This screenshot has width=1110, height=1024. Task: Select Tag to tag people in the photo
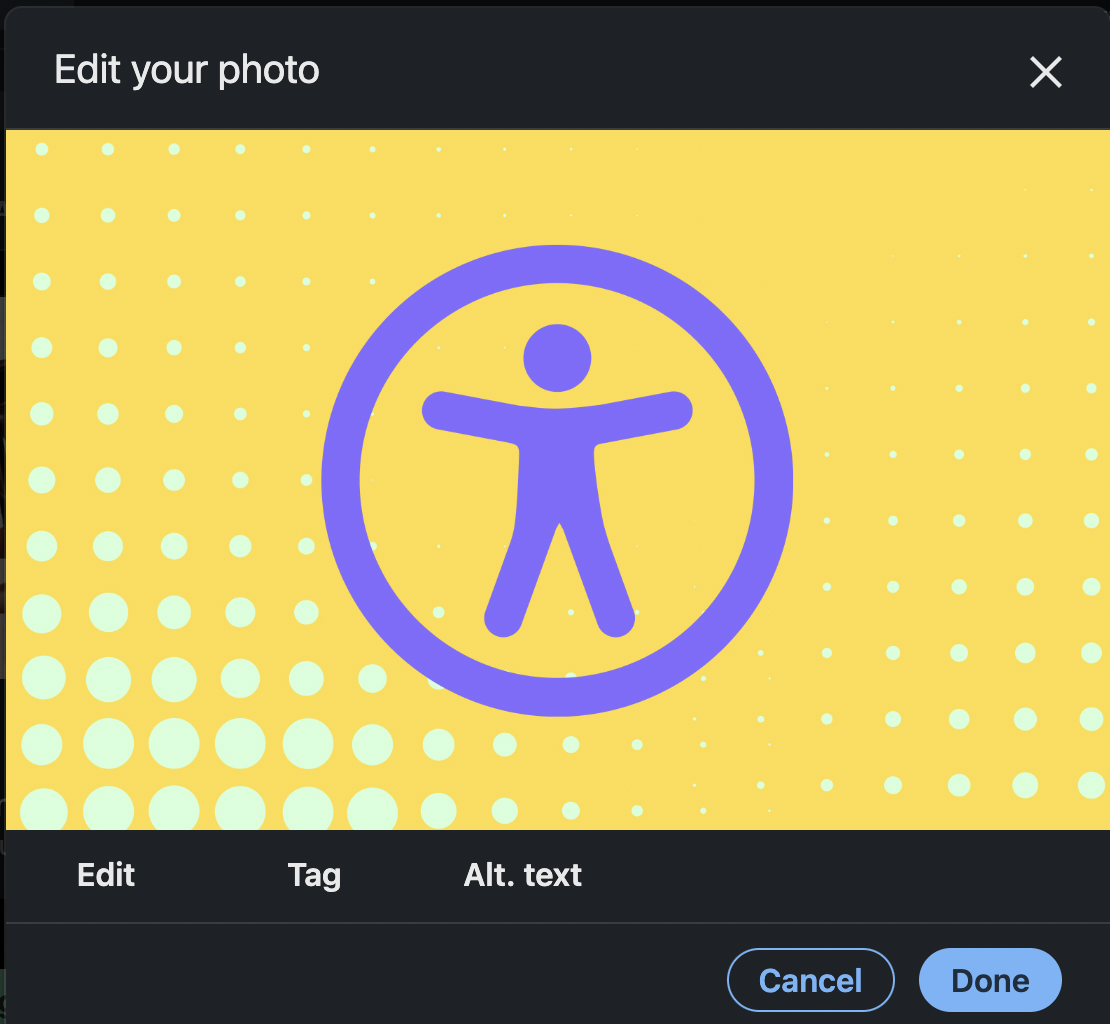313,875
